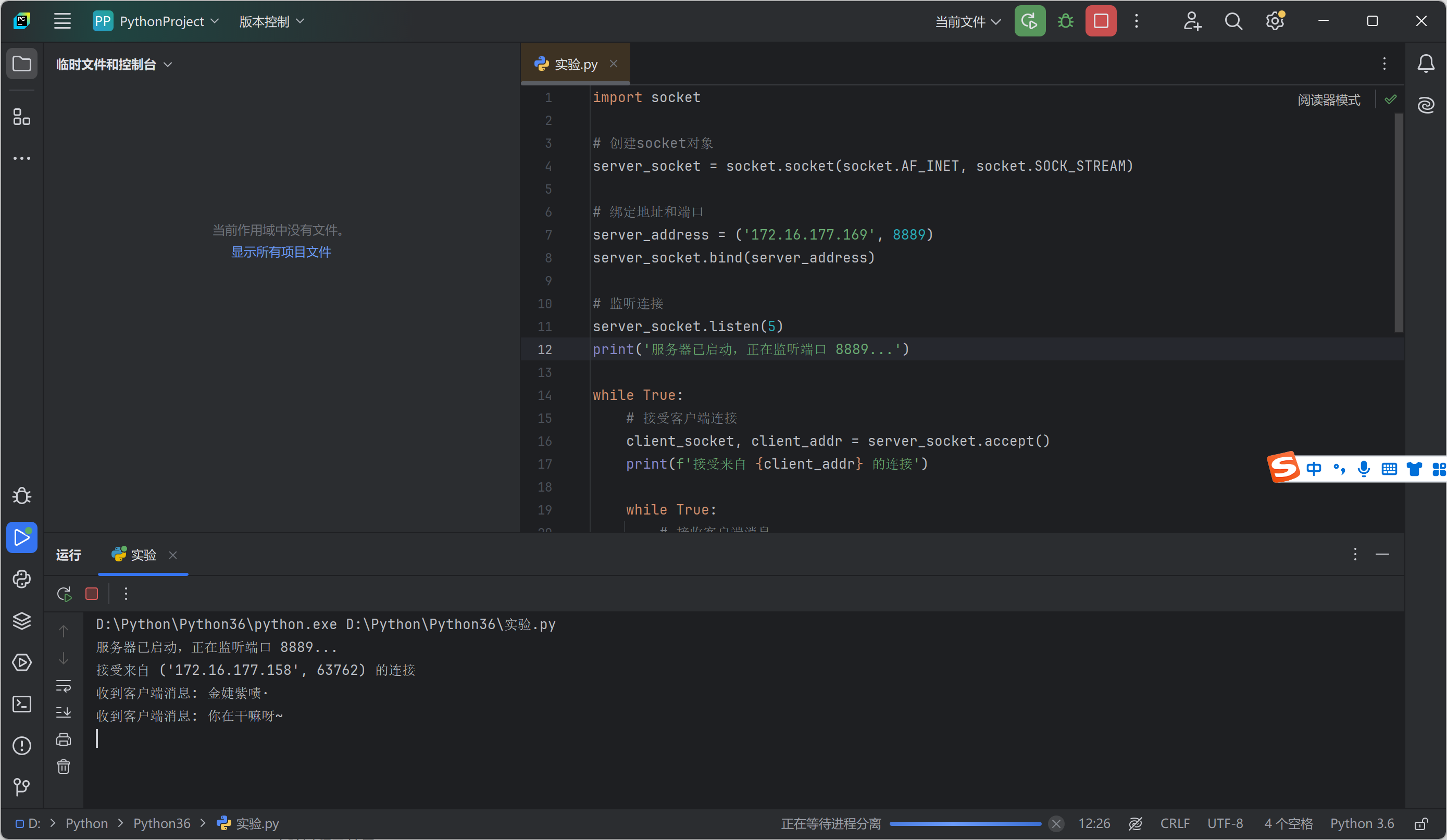Open the Git version control tool window

[21, 786]
